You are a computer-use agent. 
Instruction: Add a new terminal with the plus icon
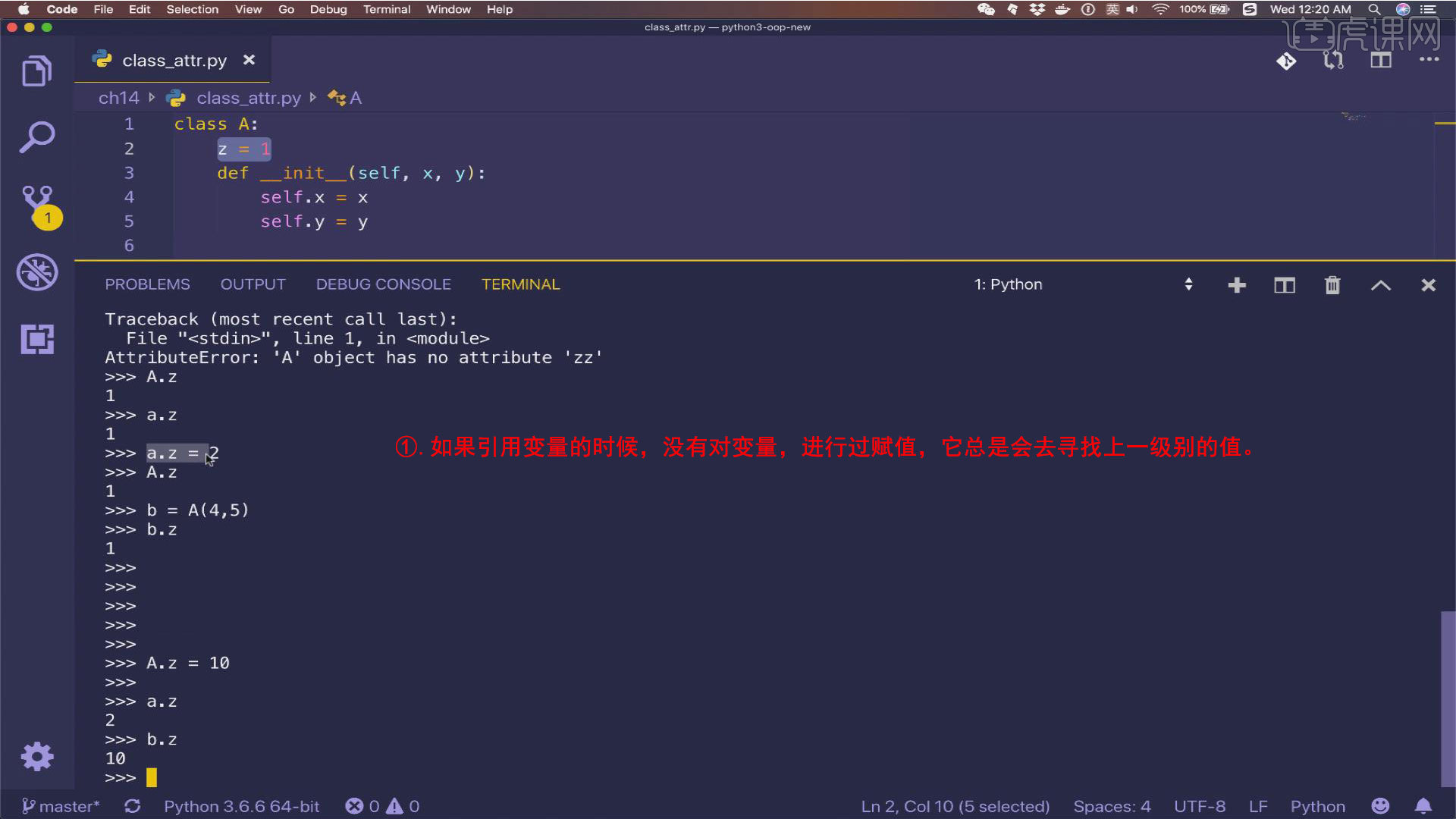(1237, 285)
